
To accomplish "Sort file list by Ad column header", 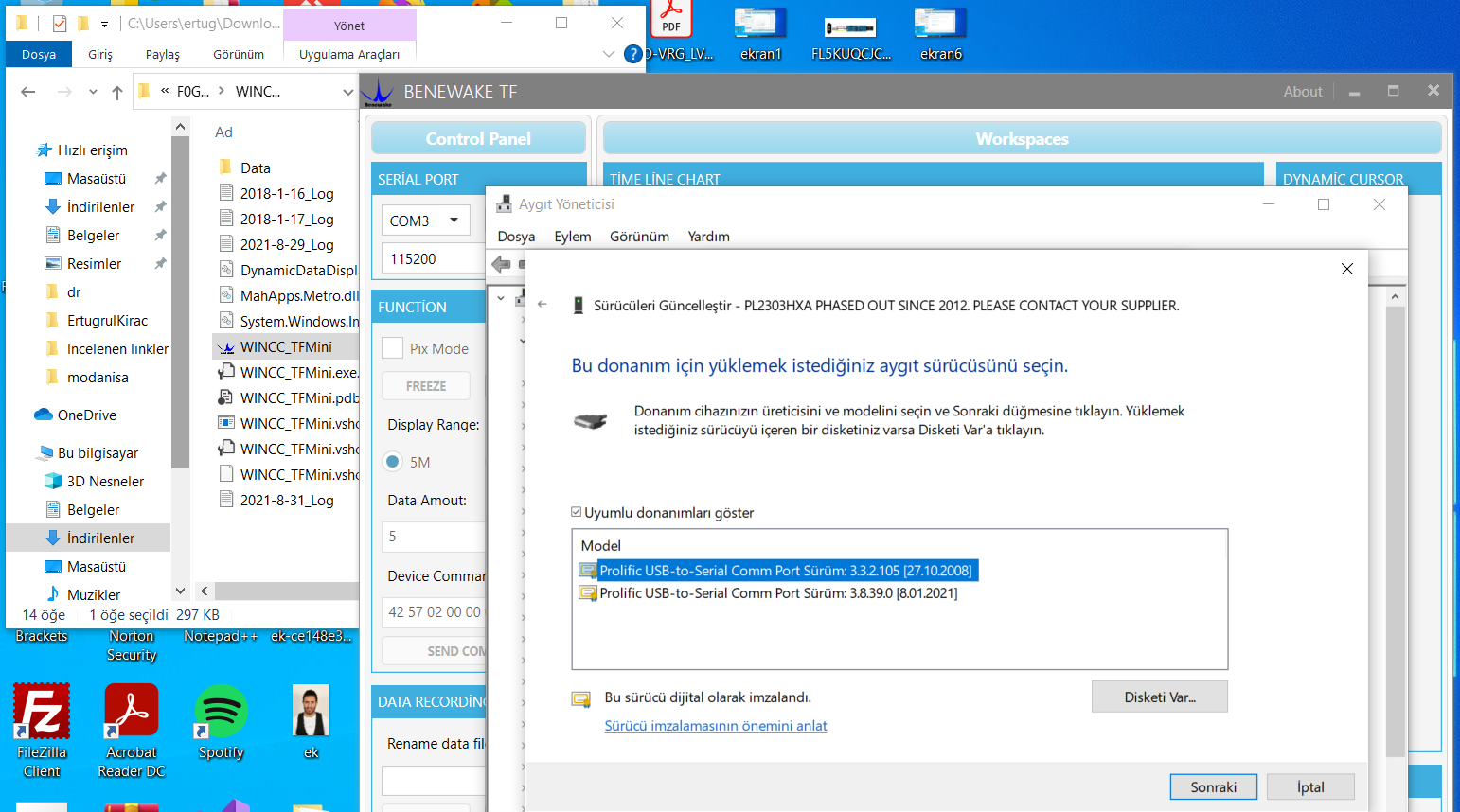I will [x=223, y=132].
